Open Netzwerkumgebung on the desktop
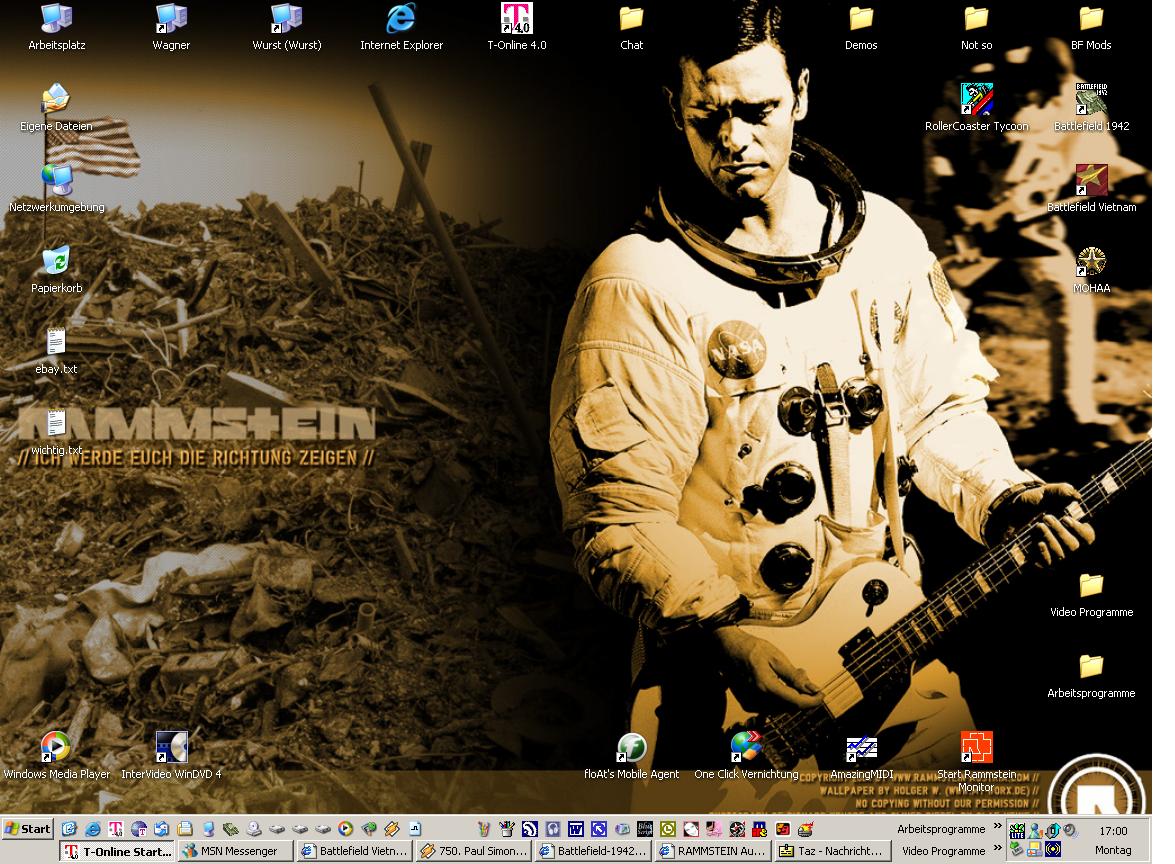This screenshot has height=864, width=1175. point(56,189)
